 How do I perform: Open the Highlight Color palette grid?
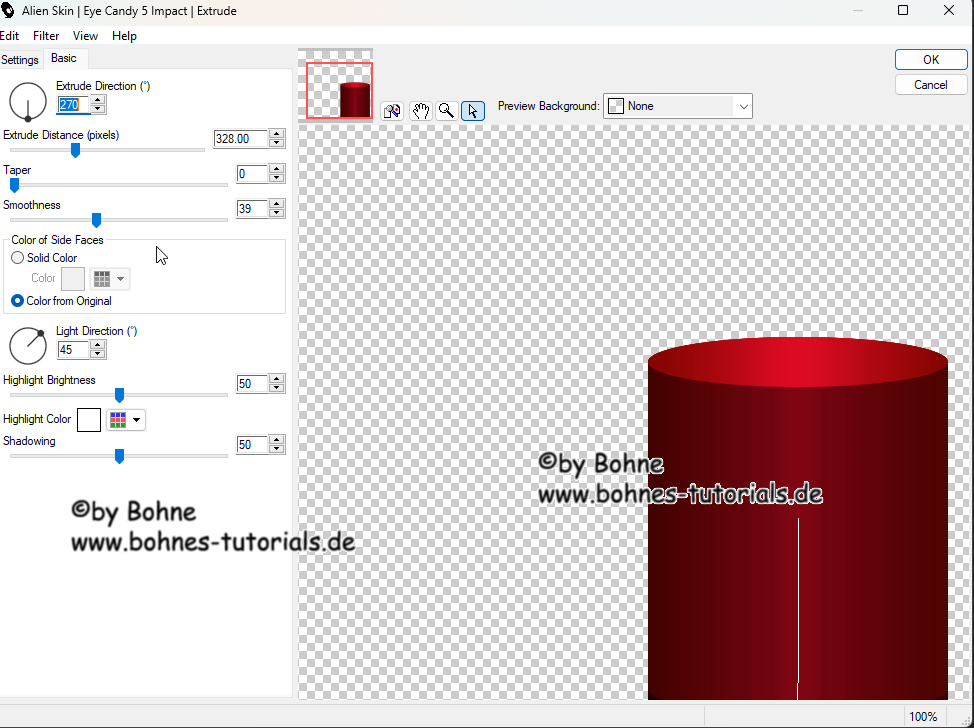point(125,420)
